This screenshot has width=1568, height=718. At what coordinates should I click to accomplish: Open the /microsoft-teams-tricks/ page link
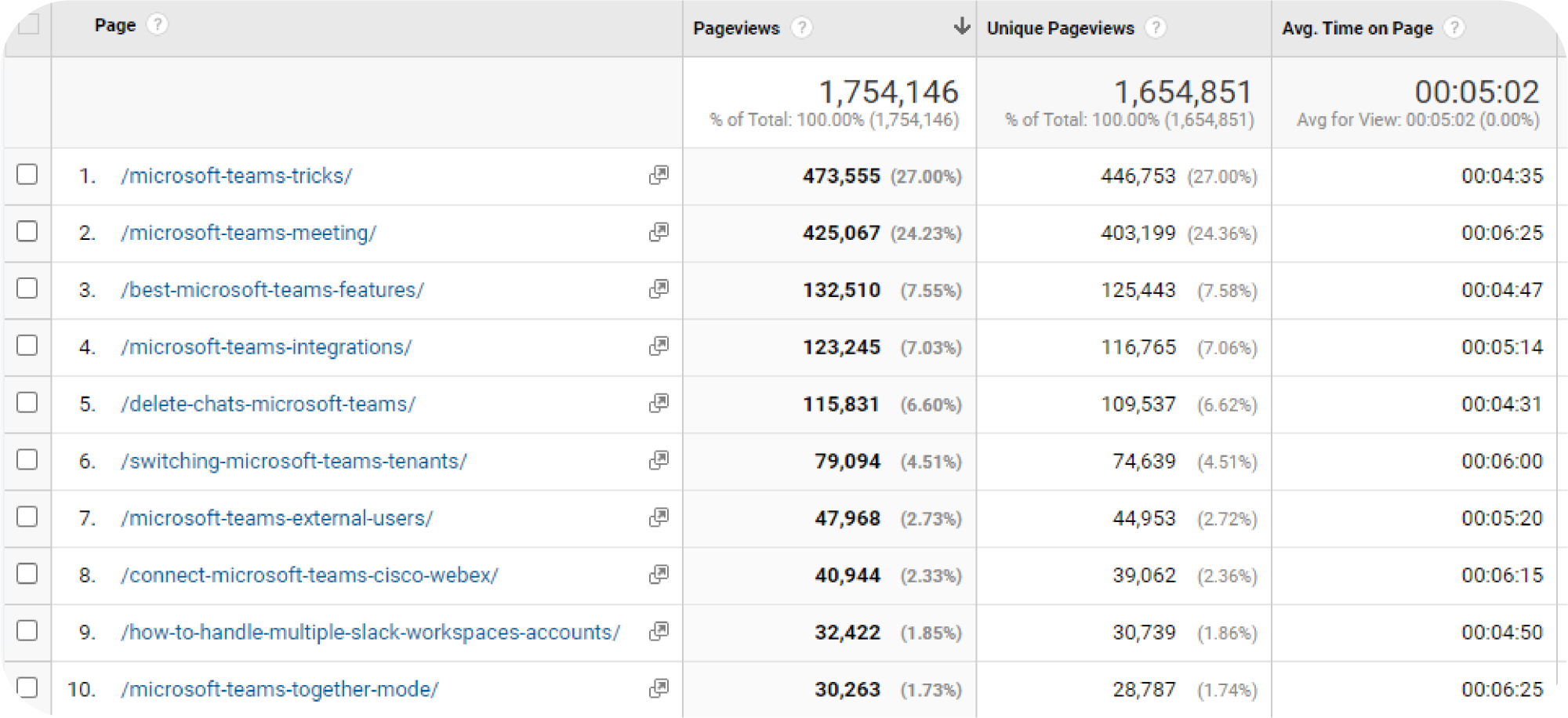235,176
